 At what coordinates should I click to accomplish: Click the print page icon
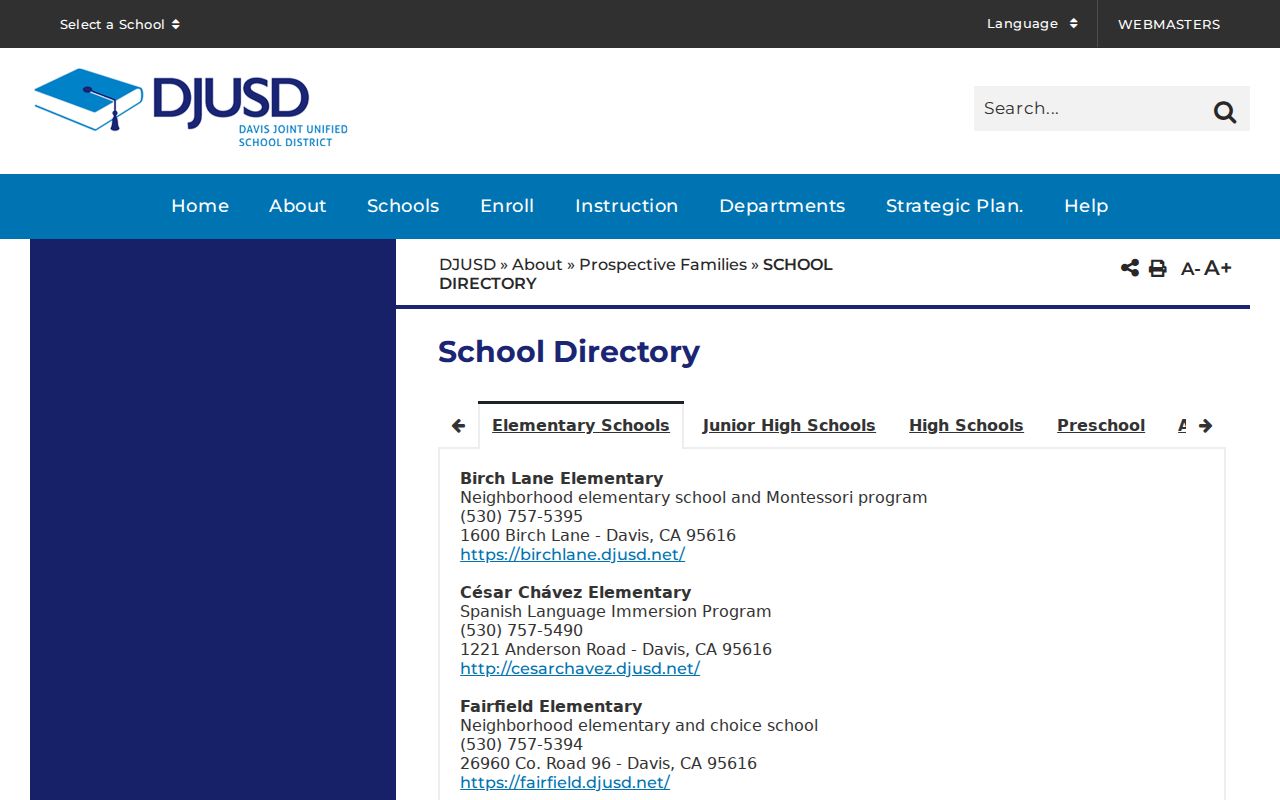coord(1157,268)
